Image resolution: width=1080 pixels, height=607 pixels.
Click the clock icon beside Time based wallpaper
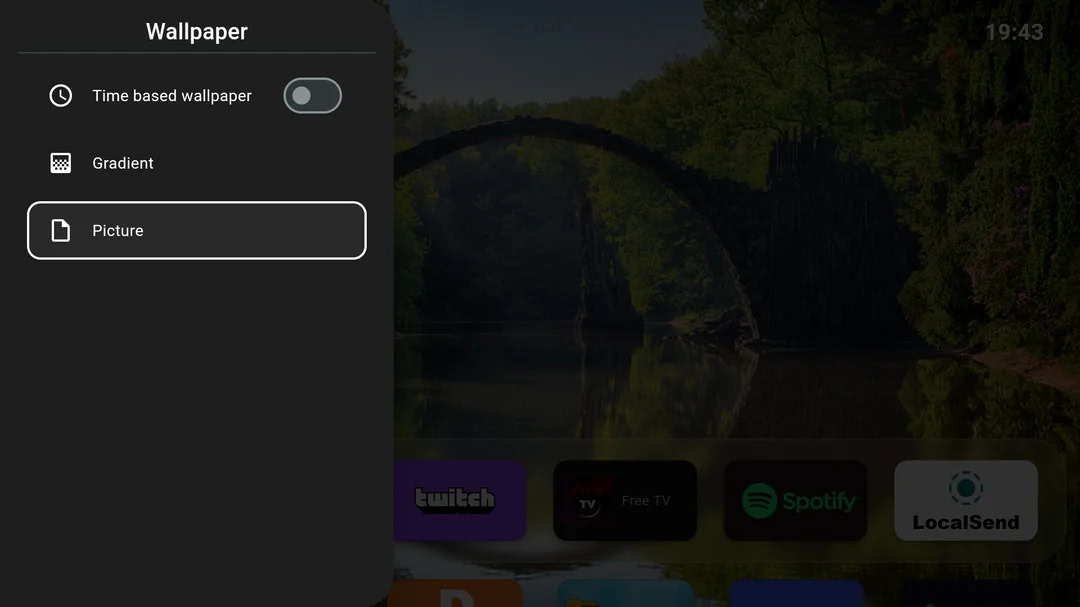point(60,95)
